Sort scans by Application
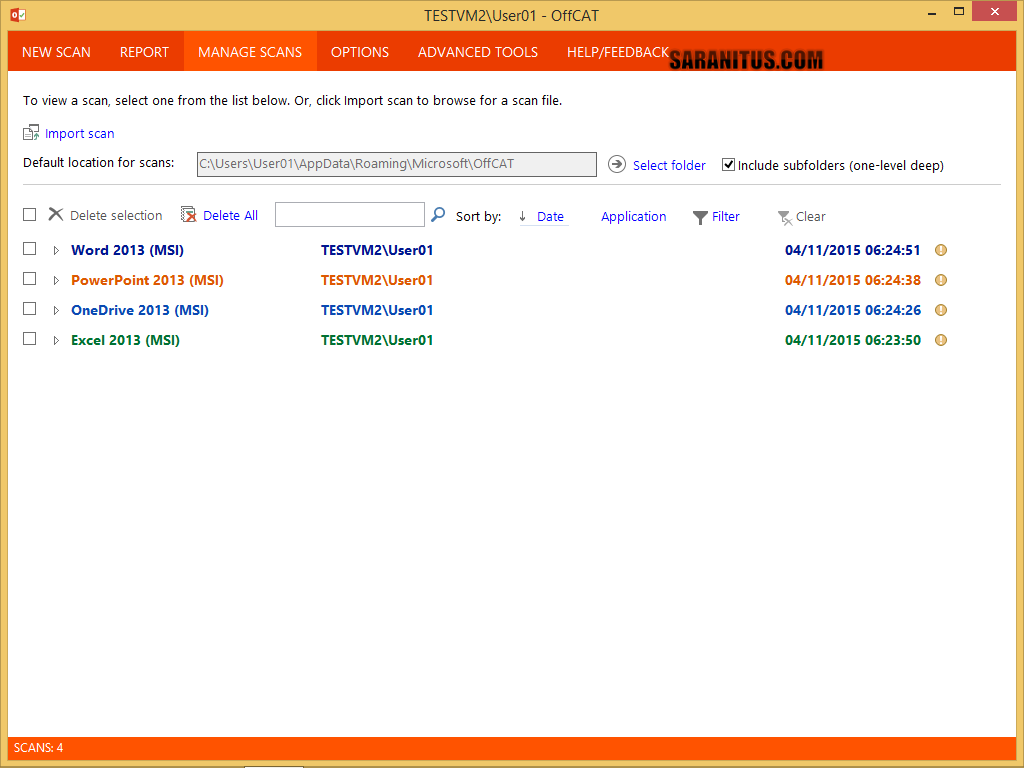The height and width of the screenshot is (768, 1024). click(633, 217)
